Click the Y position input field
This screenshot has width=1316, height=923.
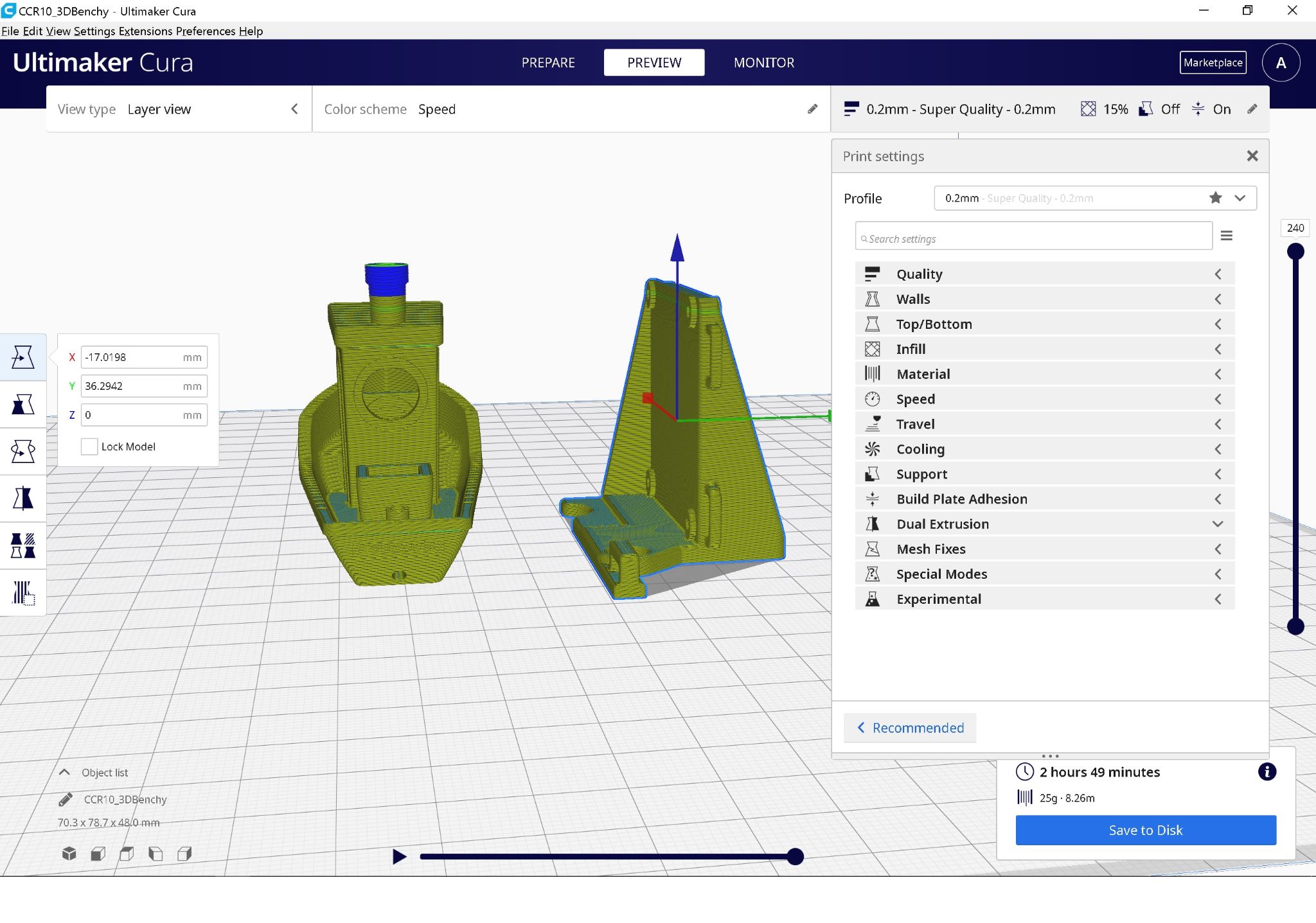click(x=144, y=386)
